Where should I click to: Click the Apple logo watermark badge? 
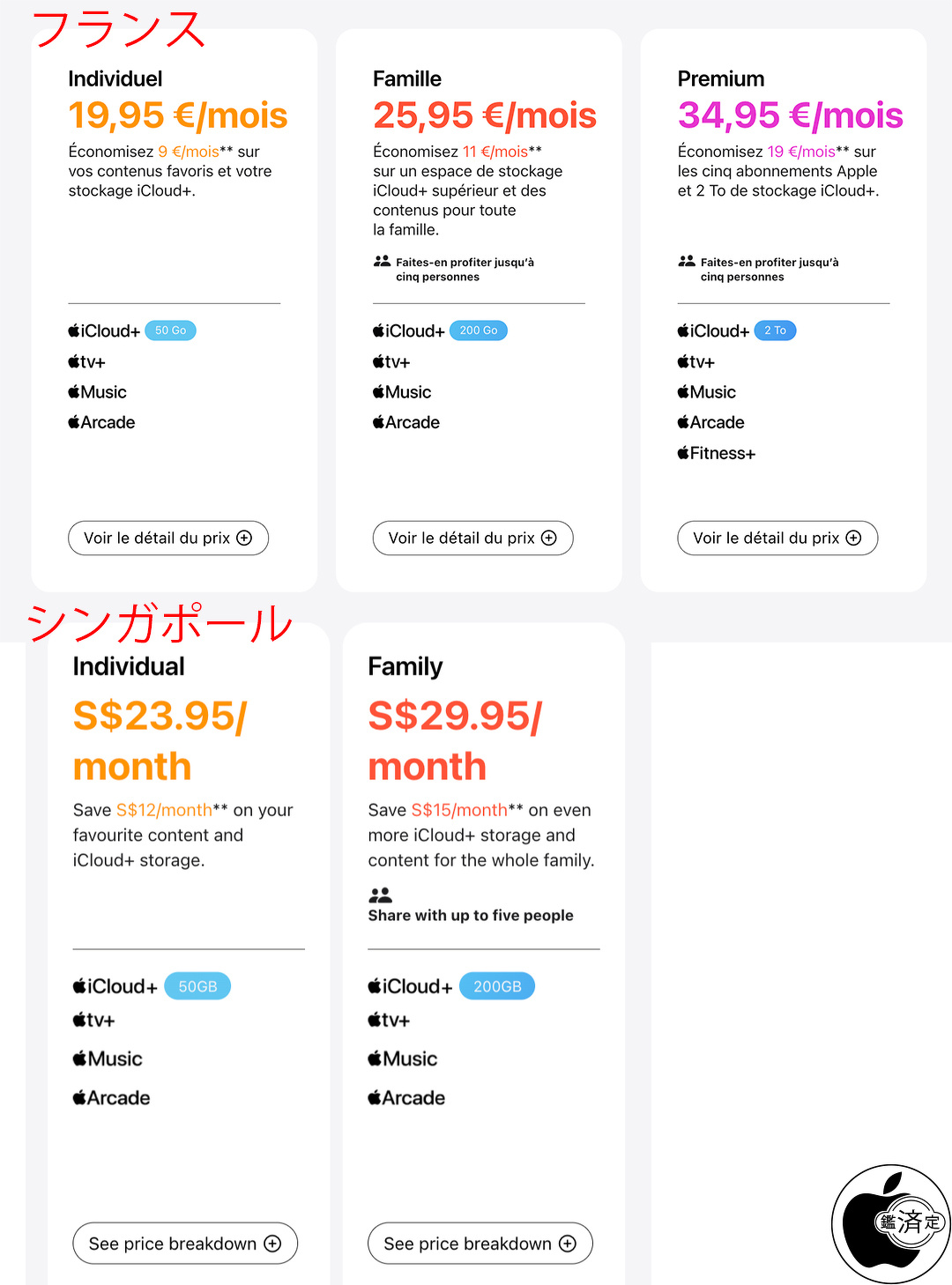890,1222
